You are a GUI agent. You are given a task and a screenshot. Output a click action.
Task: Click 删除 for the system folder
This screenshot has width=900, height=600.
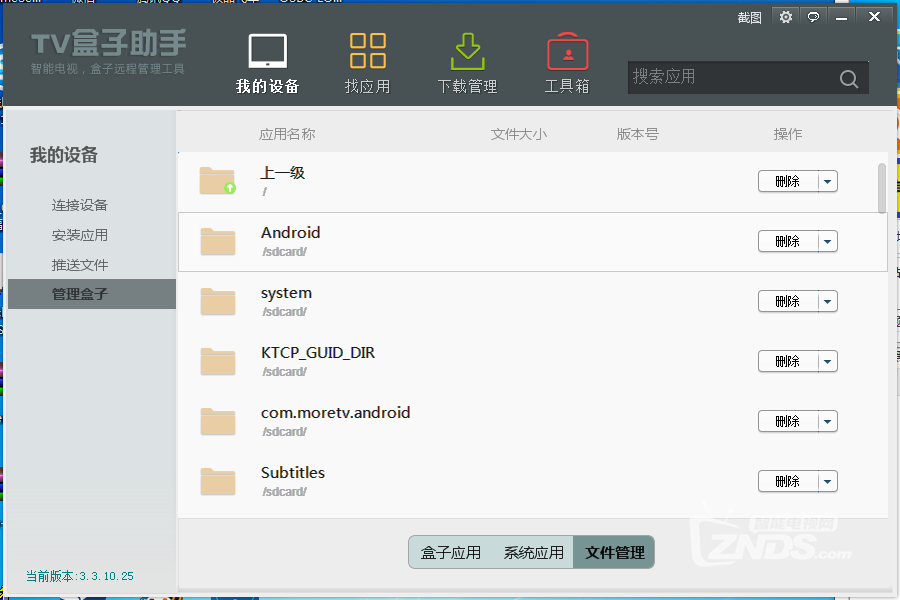(x=788, y=301)
